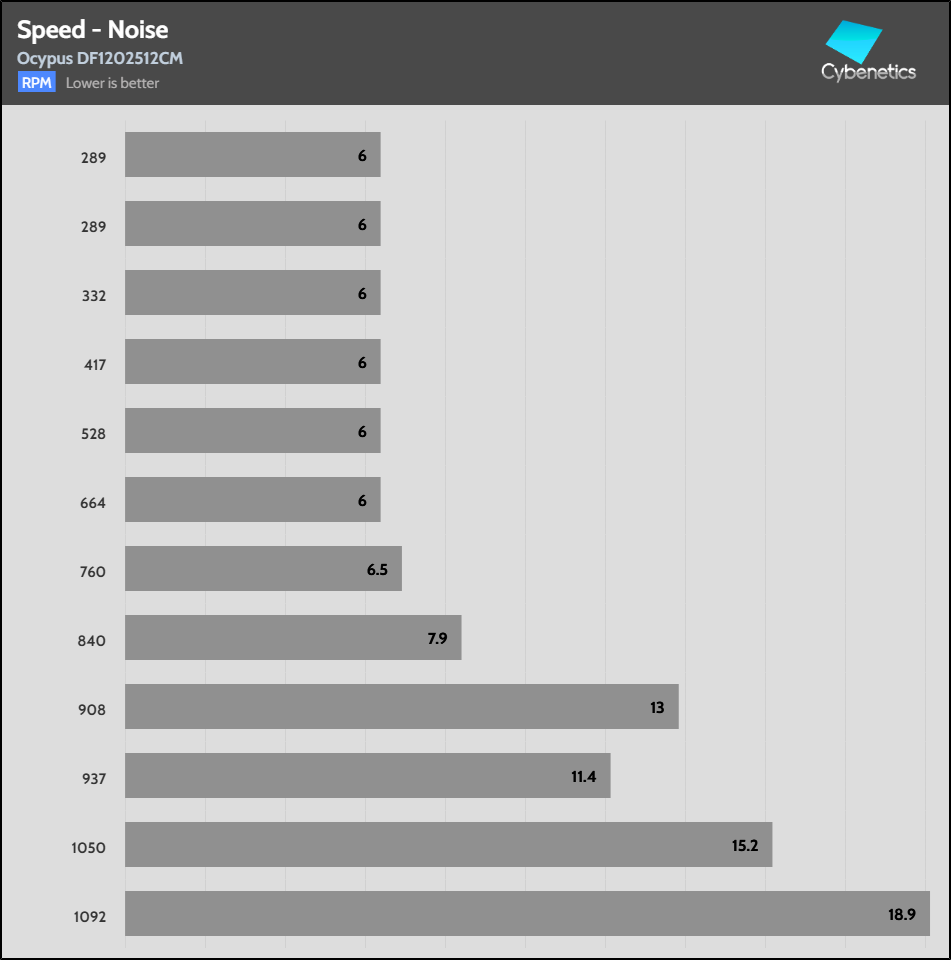Select the 332 RPM bar
Screen dimensions: 951x960
(x=252, y=292)
